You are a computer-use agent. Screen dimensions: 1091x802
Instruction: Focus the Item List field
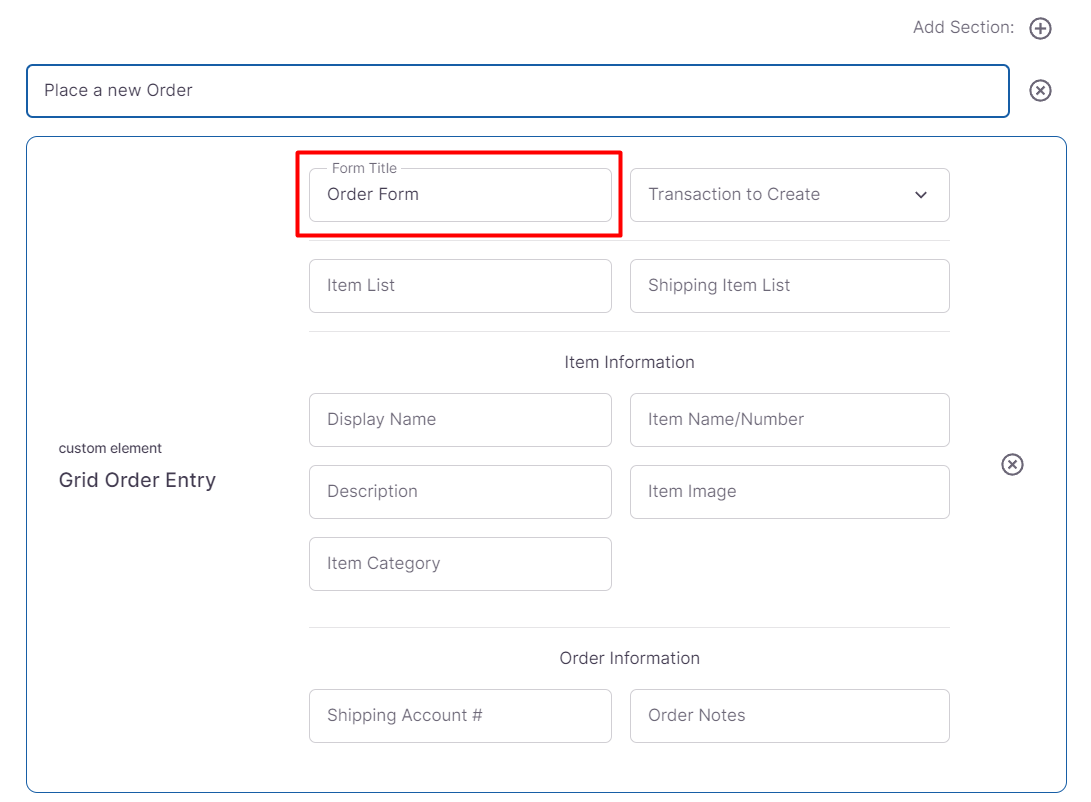(460, 286)
